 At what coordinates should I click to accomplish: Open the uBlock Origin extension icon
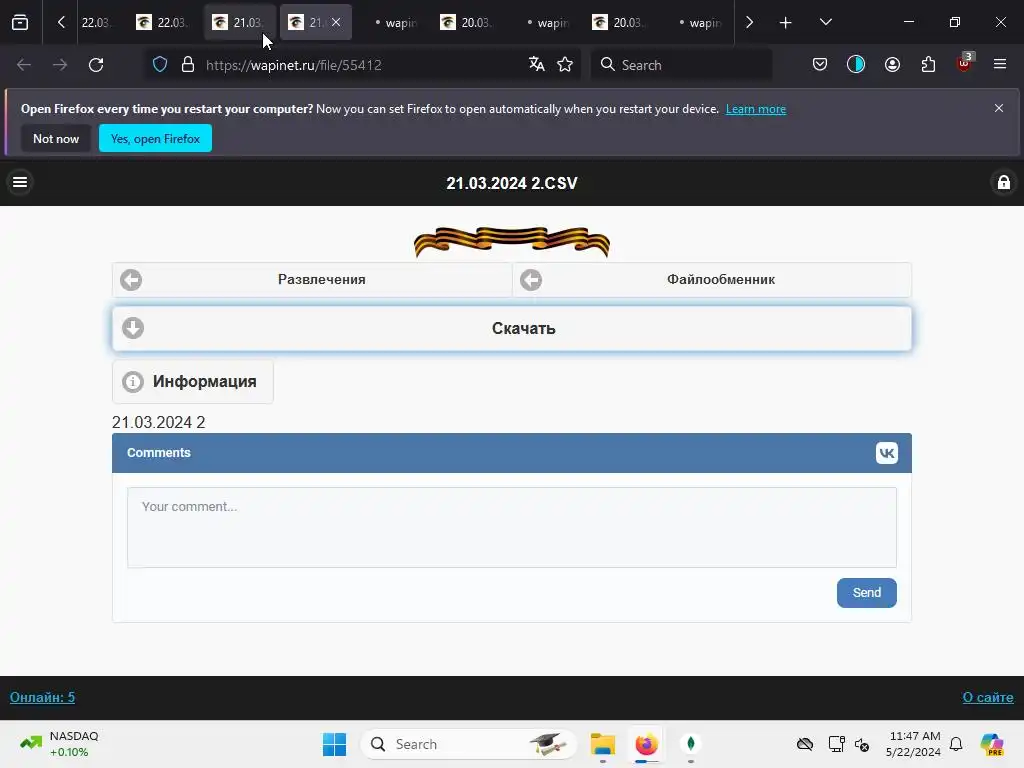(965, 64)
